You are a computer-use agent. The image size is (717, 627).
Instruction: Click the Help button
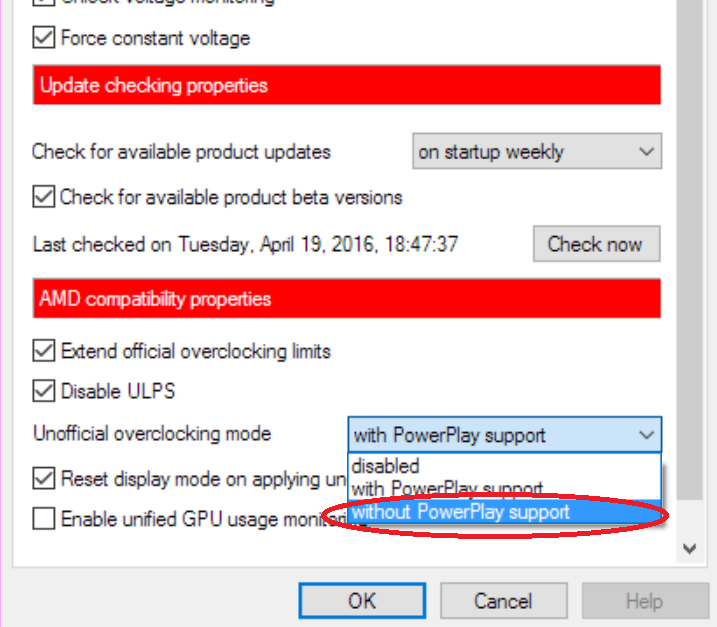coord(643,601)
